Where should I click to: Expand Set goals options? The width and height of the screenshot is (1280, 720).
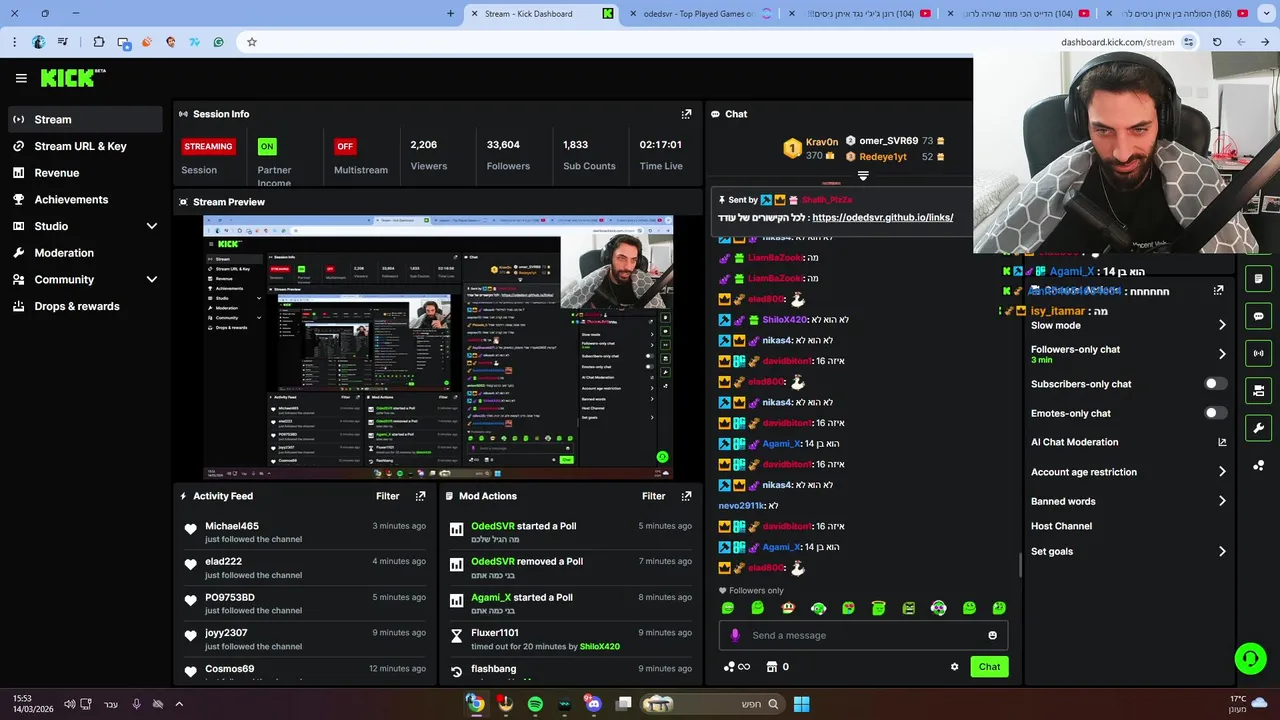point(1222,551)
